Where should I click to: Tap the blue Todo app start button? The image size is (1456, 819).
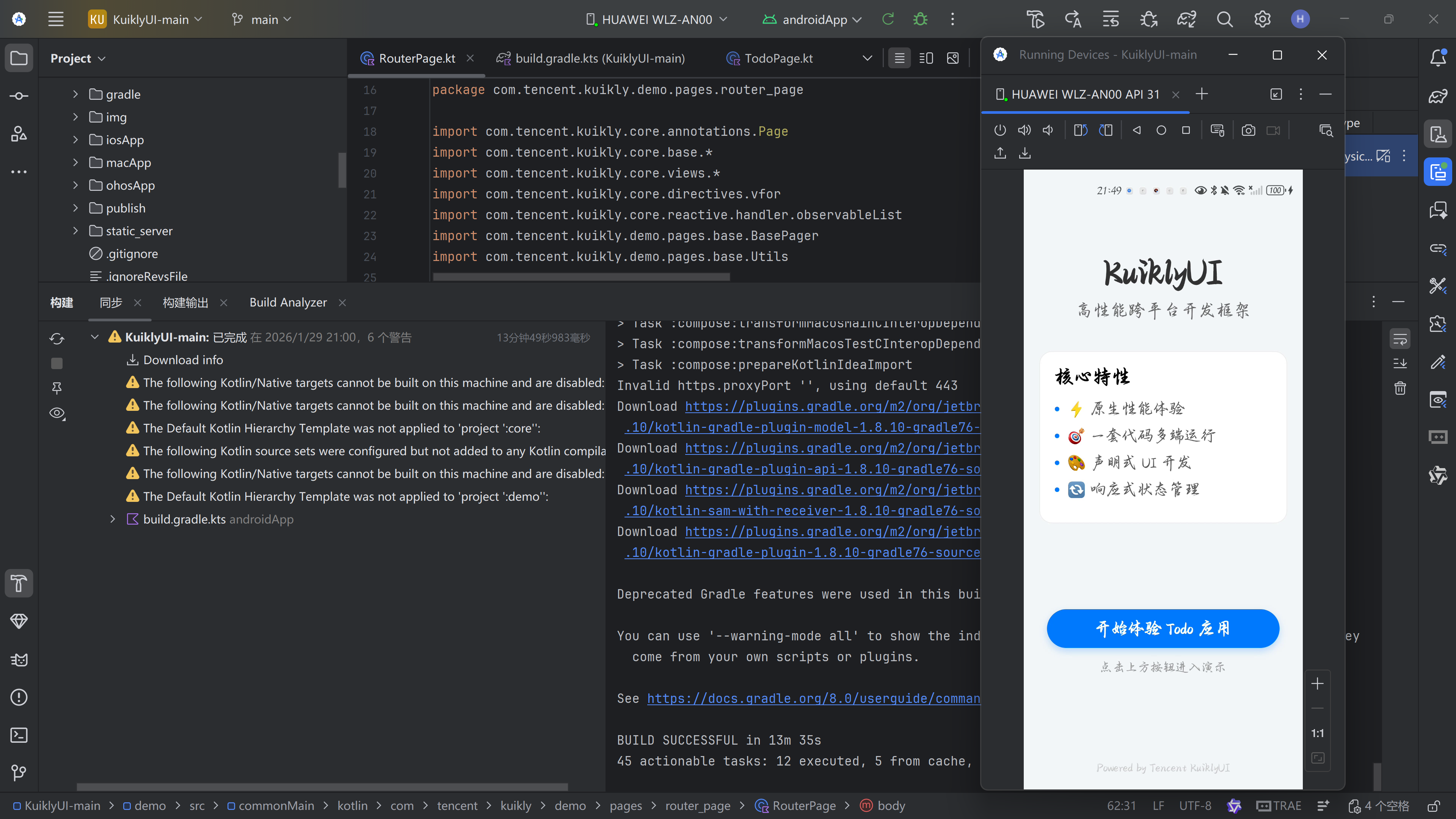(1163, 629)
